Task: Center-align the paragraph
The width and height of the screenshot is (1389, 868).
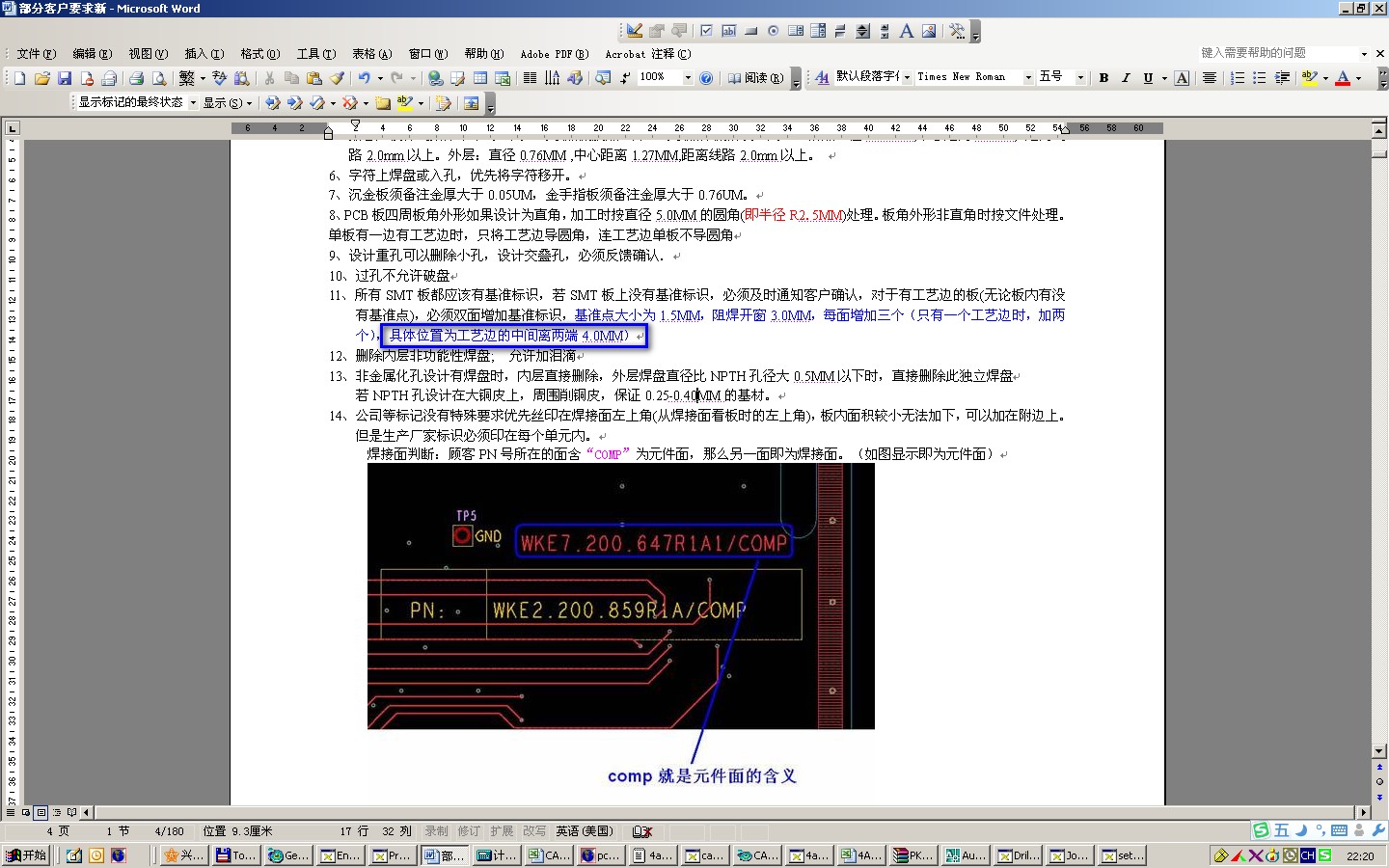Action: pyautogui.click(x=1209, y=77)
